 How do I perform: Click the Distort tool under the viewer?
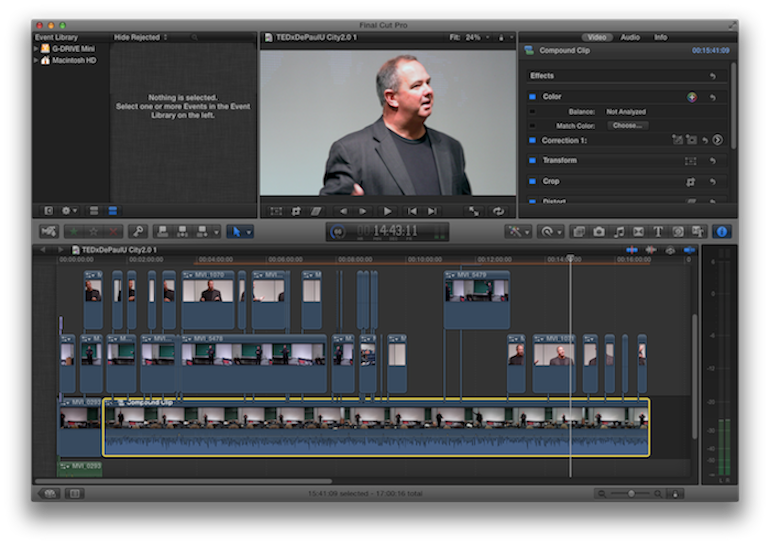tap(316, 211)
